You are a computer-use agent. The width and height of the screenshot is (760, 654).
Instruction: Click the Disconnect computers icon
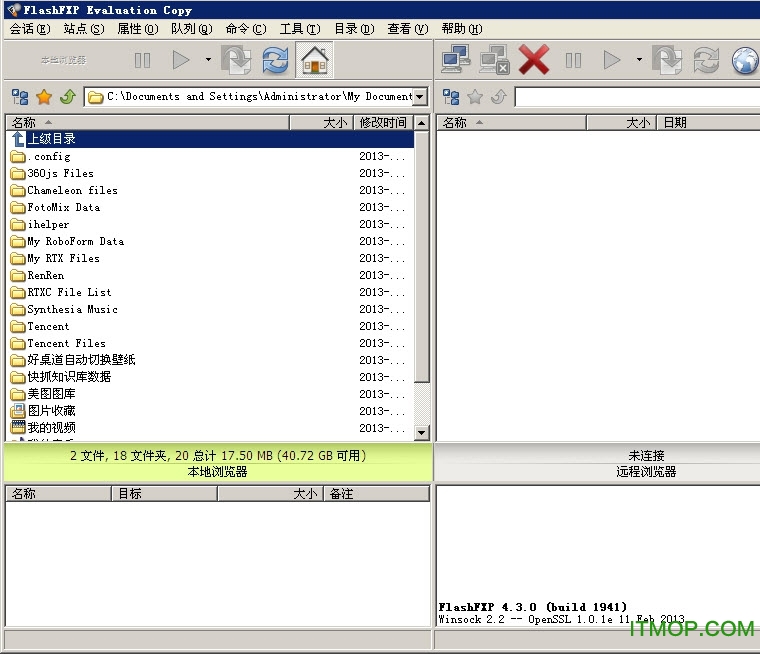coord(494,60)
